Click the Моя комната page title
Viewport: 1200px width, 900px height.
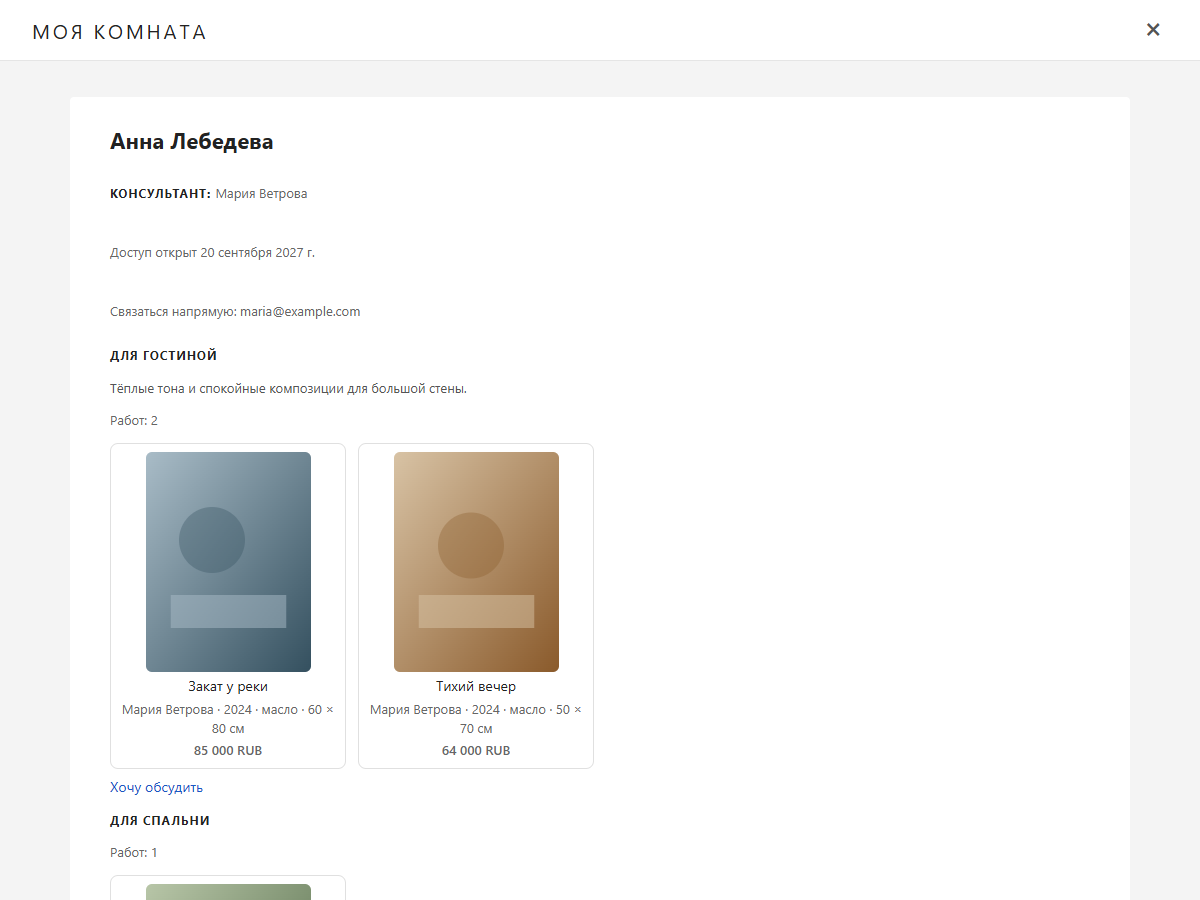(120, 32)
